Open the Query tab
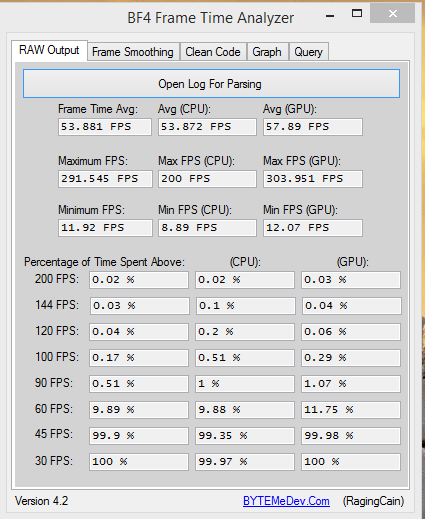 point(309,52)
